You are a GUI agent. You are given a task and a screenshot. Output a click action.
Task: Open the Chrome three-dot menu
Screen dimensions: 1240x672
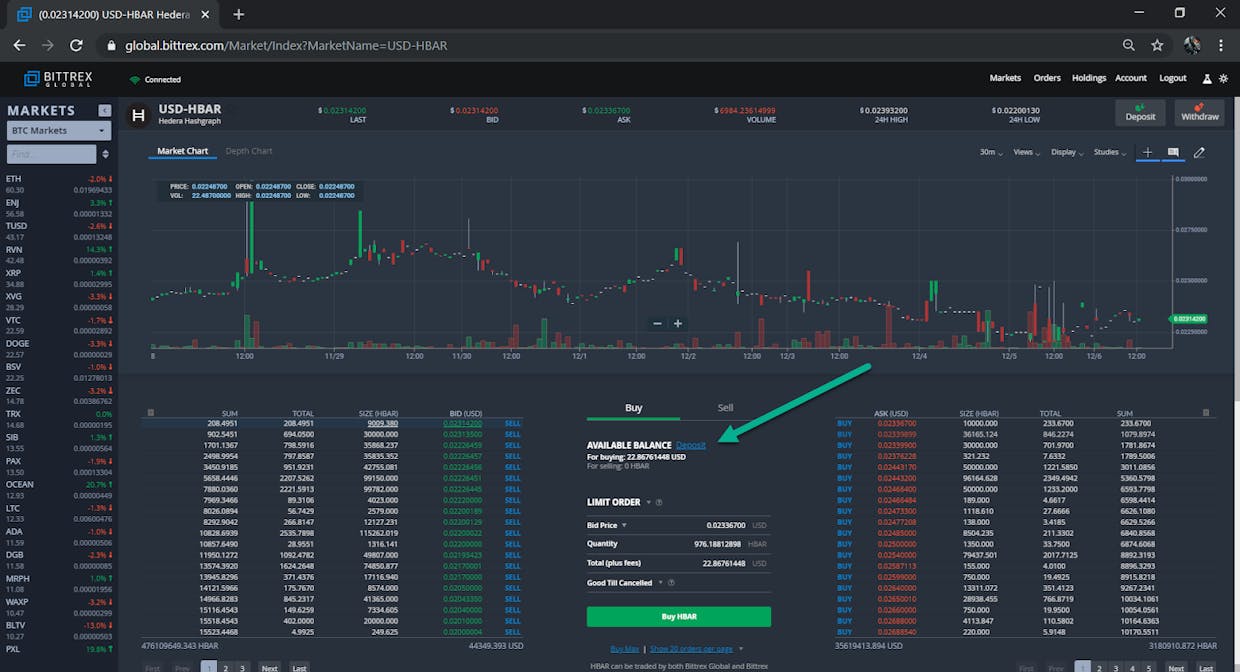(1221, 45)
